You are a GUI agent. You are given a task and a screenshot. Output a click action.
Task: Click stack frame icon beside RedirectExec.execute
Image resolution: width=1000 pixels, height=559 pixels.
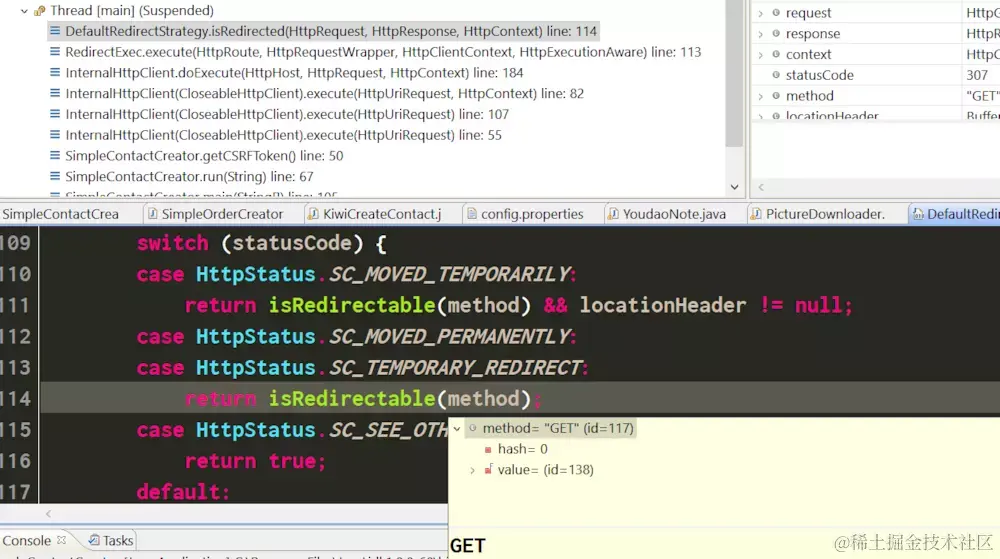[55, 52]
